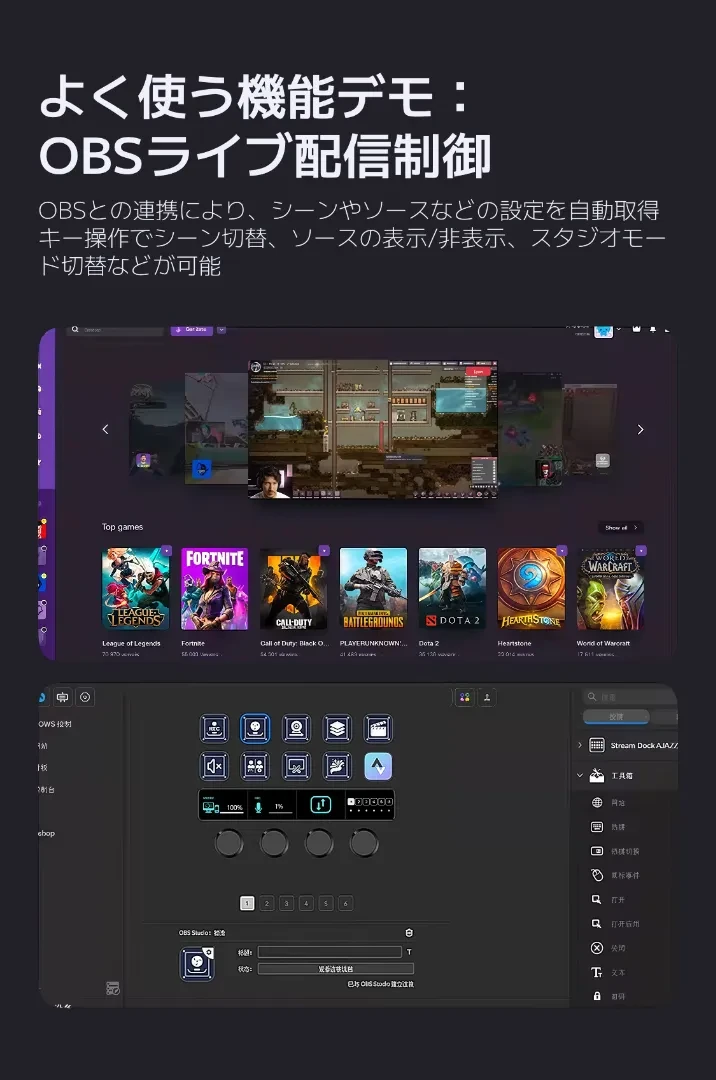
Task: Click the search box in streaming app
Action: pos(116,330)
